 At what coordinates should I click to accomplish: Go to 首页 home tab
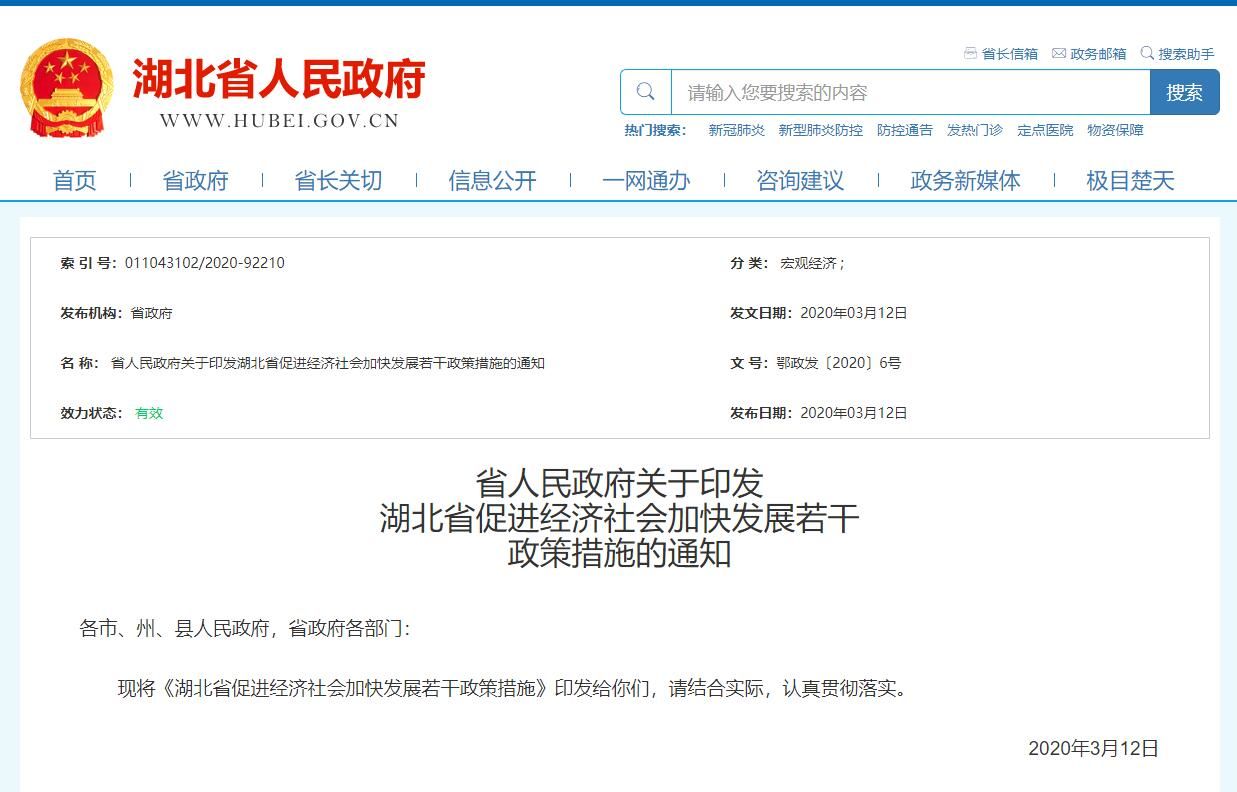pyautogui.click(x=75, y=181)
